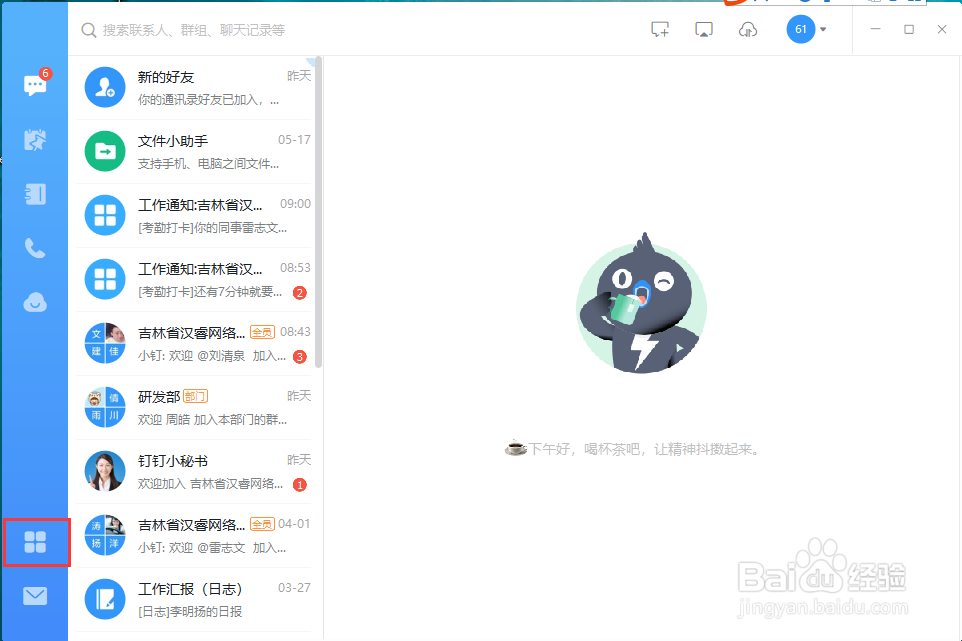Click avatar of work notice at 08:53
Viewport: 962px width, 641px height.
pos(105,280)
